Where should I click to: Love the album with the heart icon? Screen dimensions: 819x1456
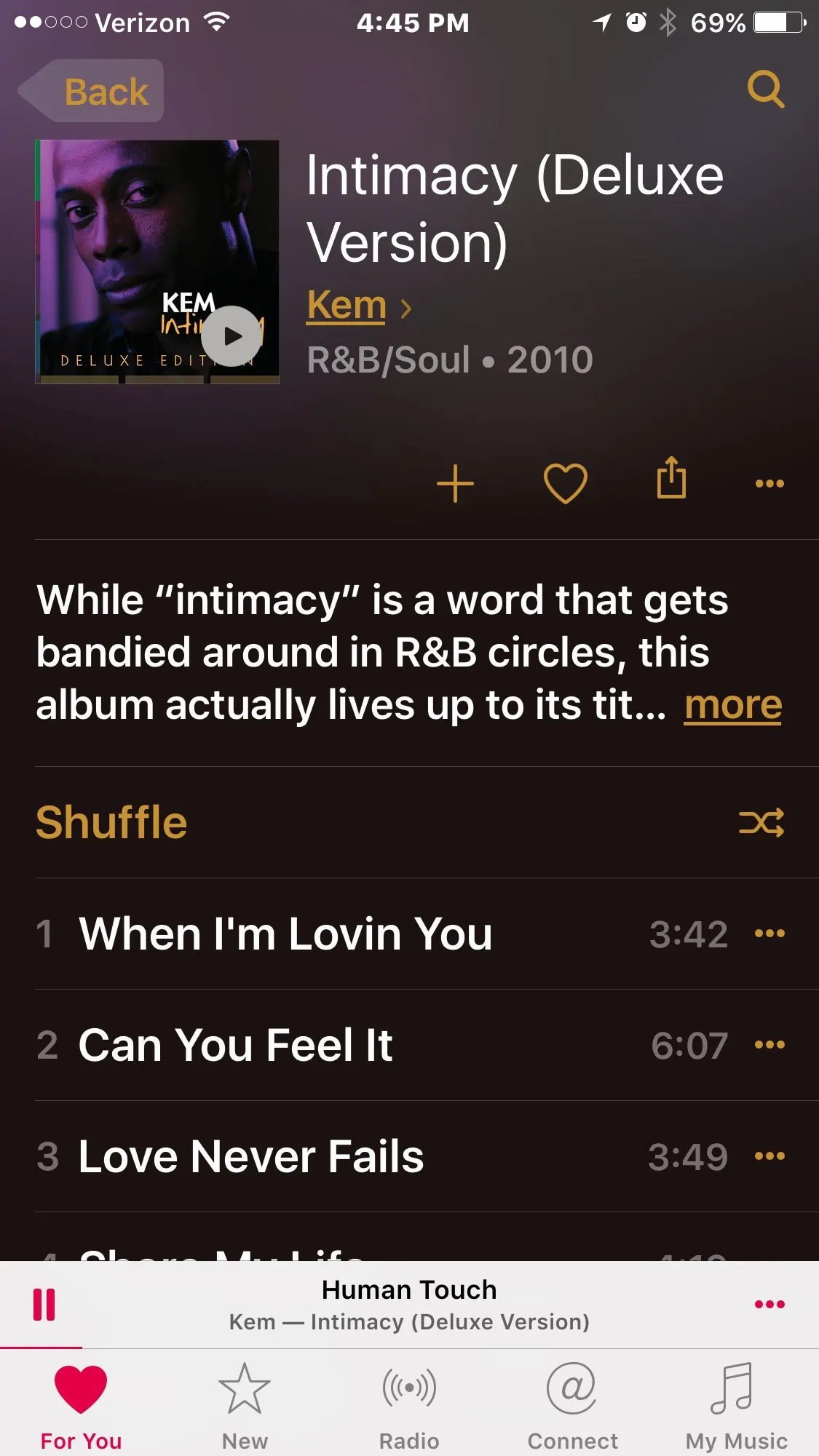point(565,484)
